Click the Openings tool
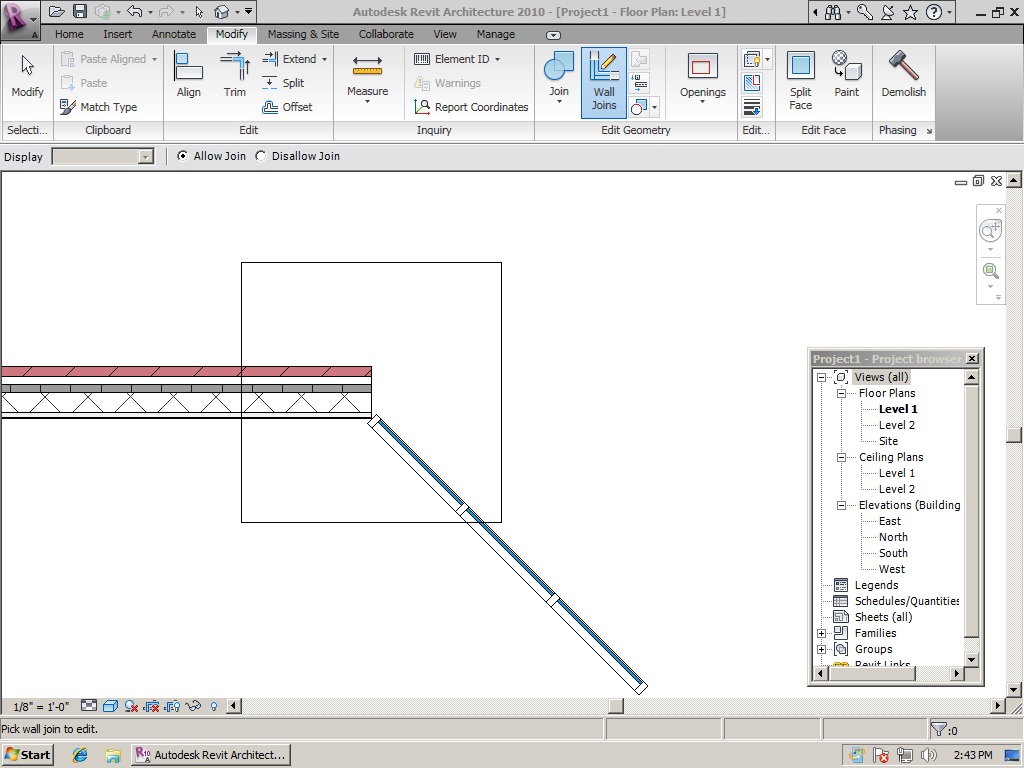This screenshot has height=768, width=1024. point(703,78)
